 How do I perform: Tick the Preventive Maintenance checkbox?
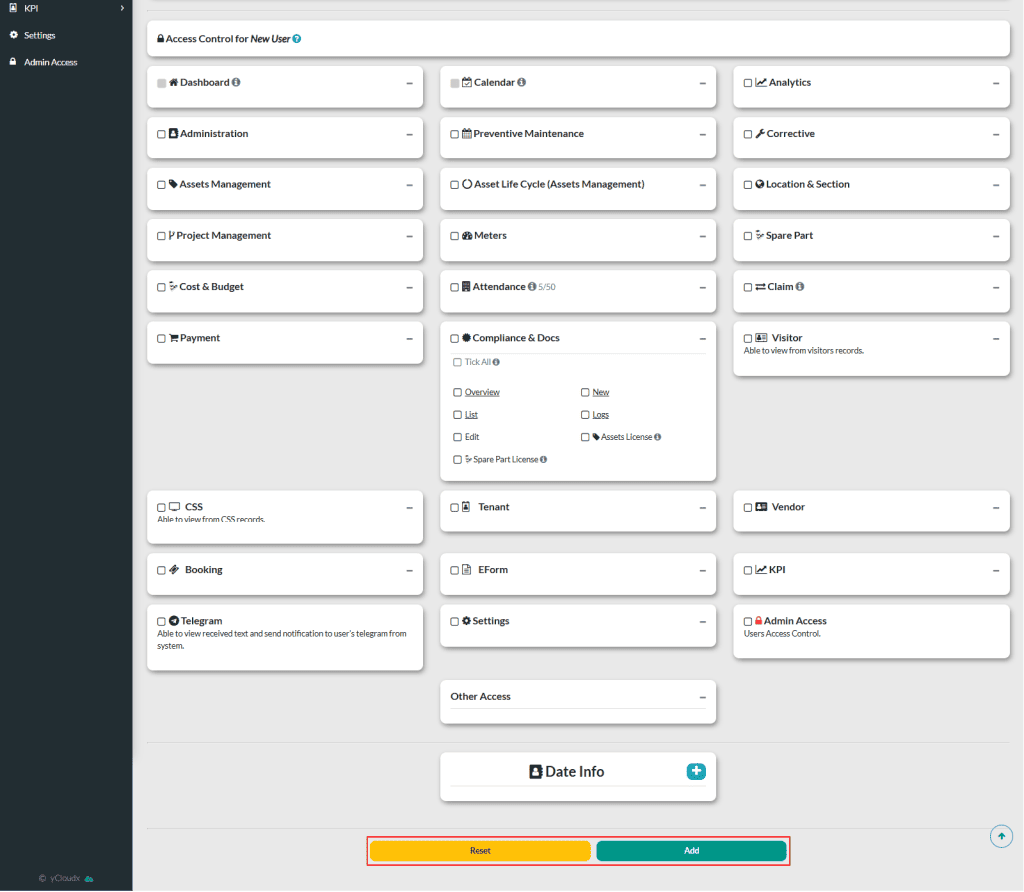click(x=455, y=134)
